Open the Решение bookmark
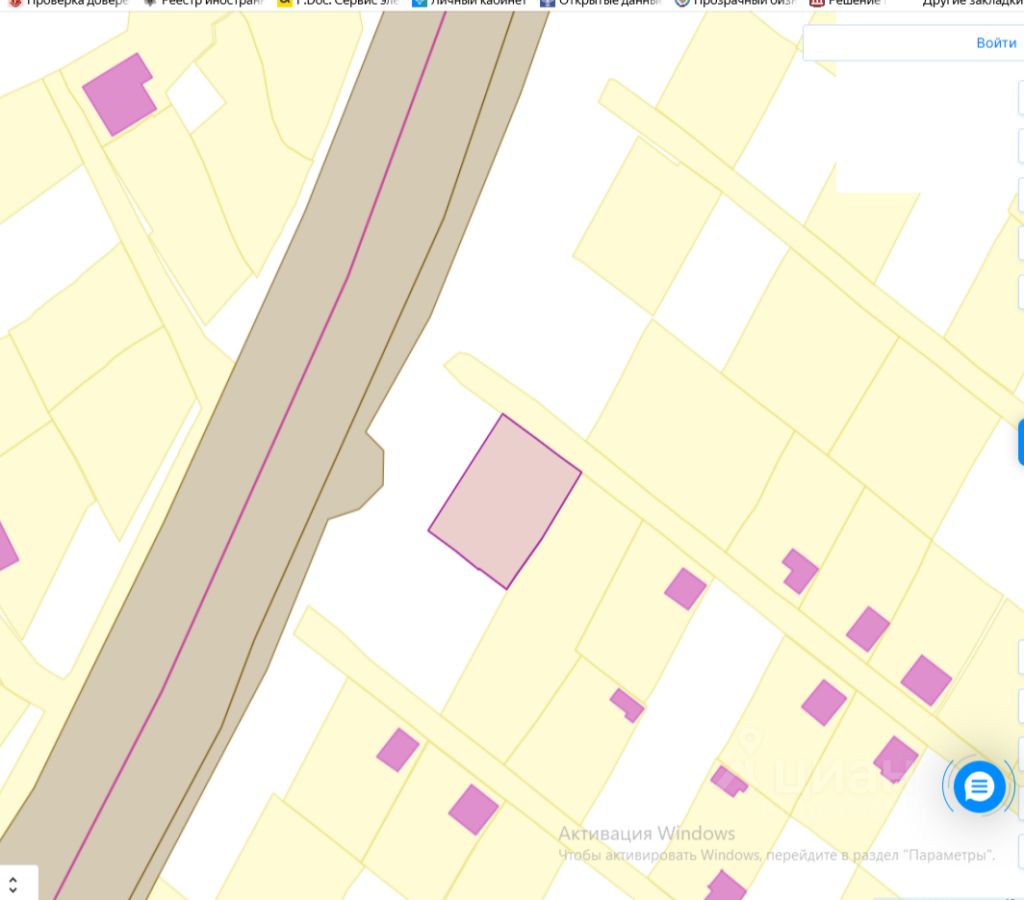 click(847, 3)
